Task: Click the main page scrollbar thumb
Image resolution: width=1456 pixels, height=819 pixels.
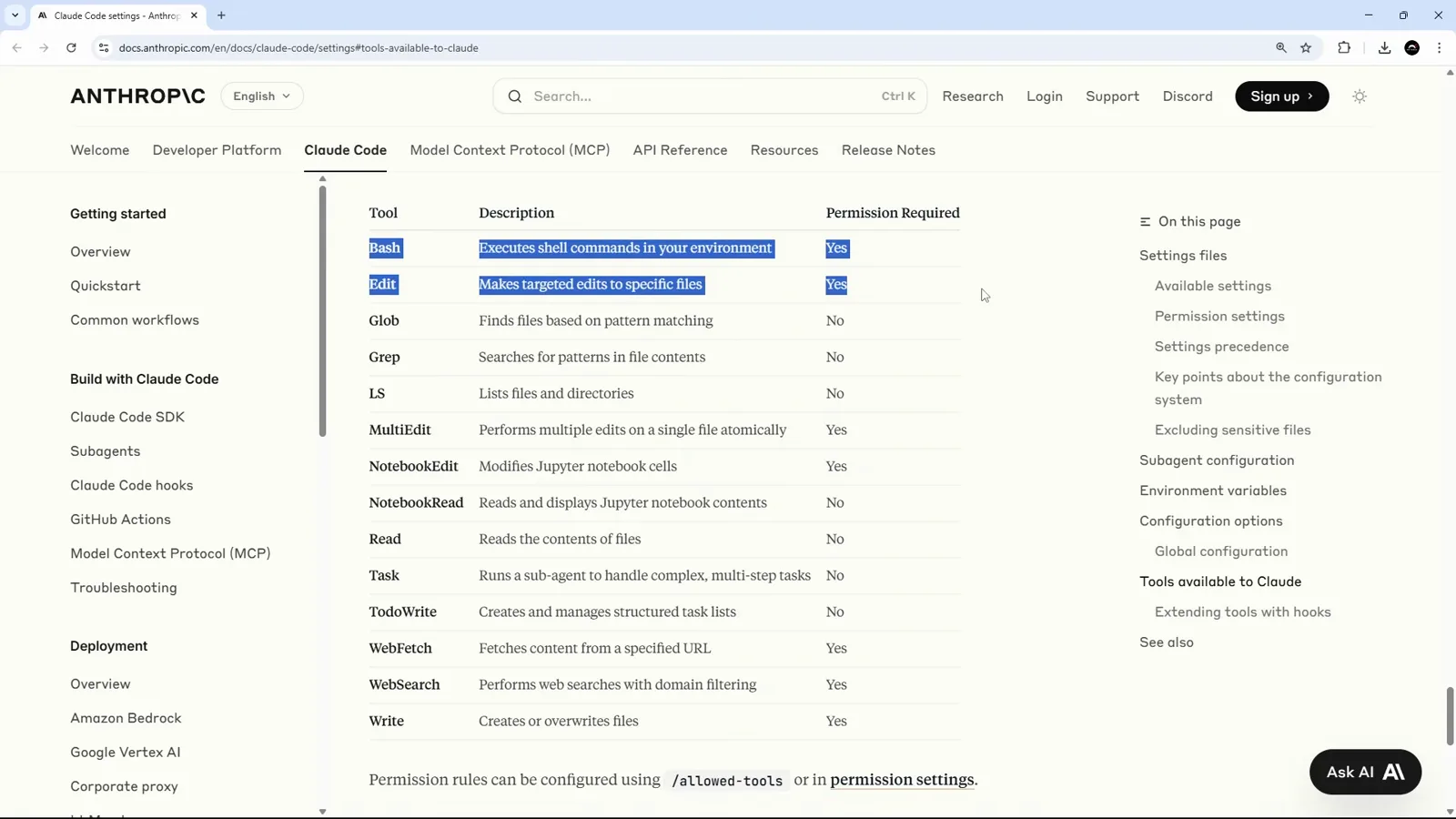Action: click(x=1450, y=716)
